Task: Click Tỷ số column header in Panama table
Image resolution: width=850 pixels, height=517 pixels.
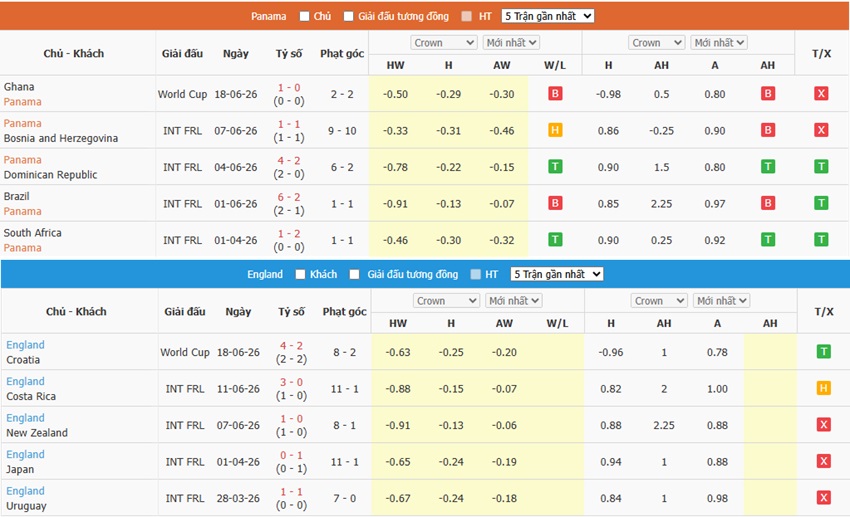Action: click(x=289, y=53)
